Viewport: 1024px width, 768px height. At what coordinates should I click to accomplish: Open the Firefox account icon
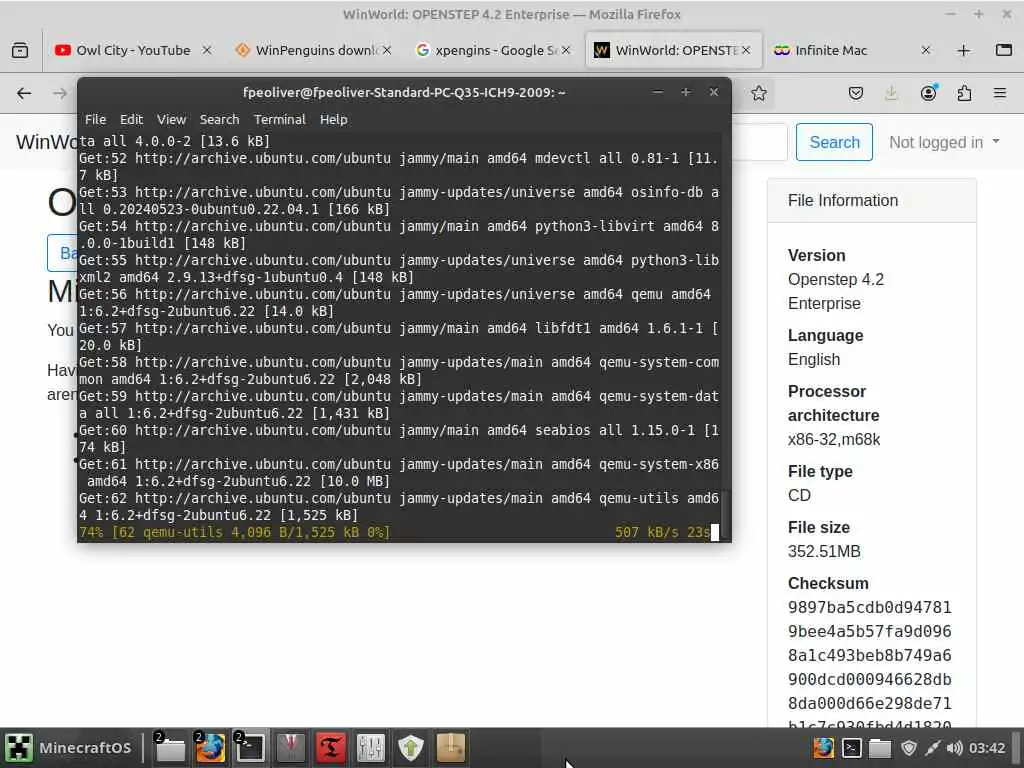point(928,93)
